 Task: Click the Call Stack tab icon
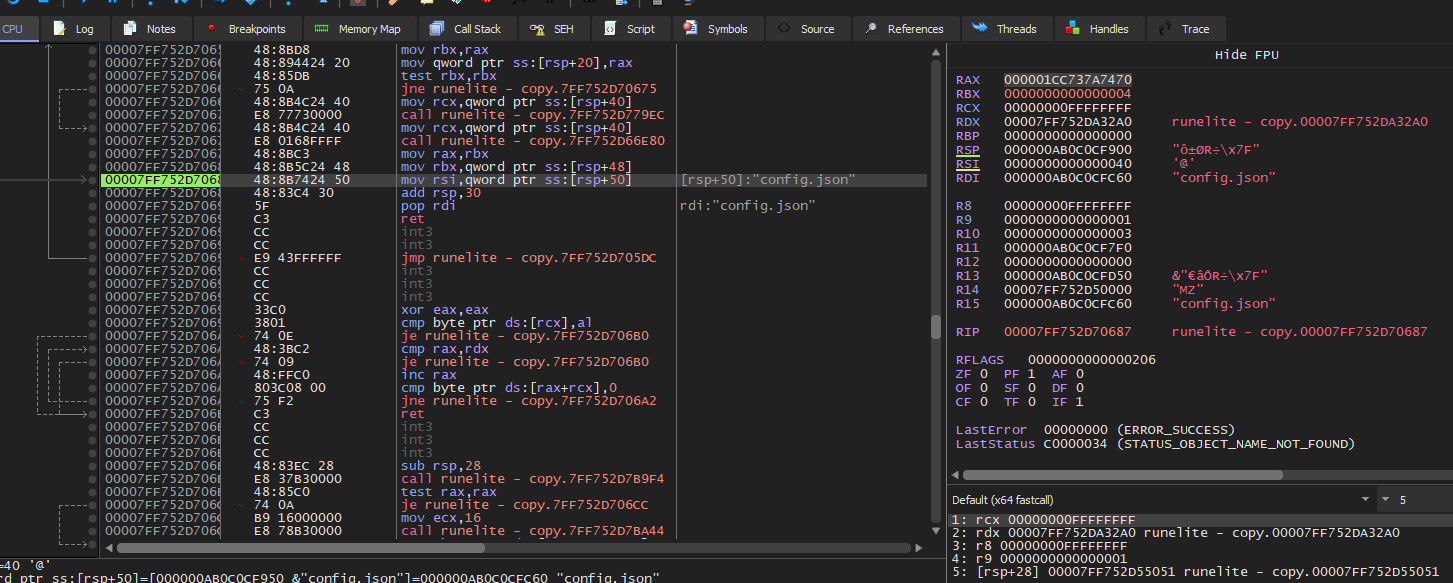point(436,28)
